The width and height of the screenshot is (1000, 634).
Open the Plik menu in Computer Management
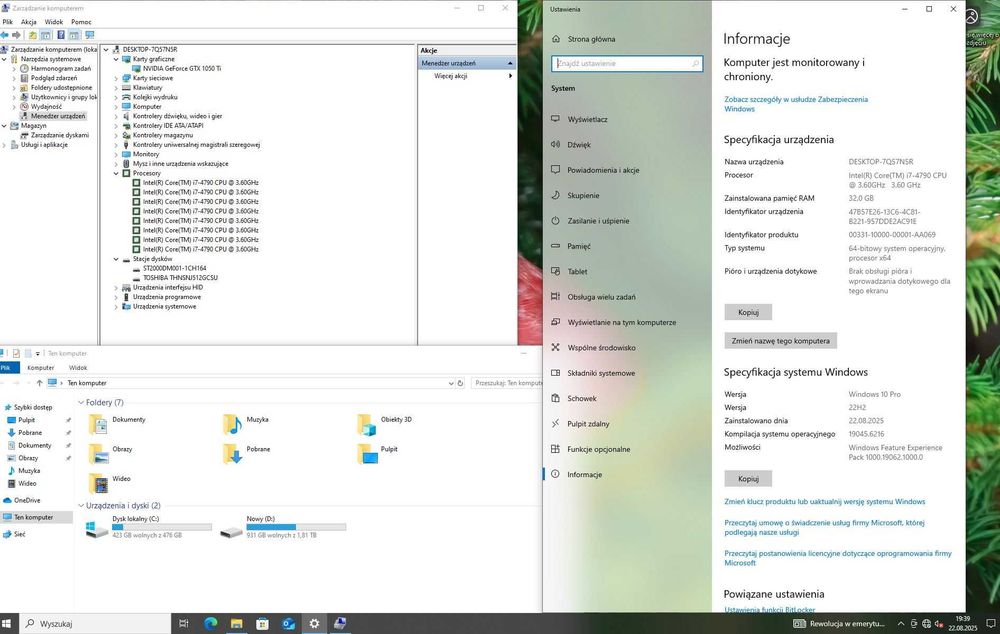click(8, 22)
